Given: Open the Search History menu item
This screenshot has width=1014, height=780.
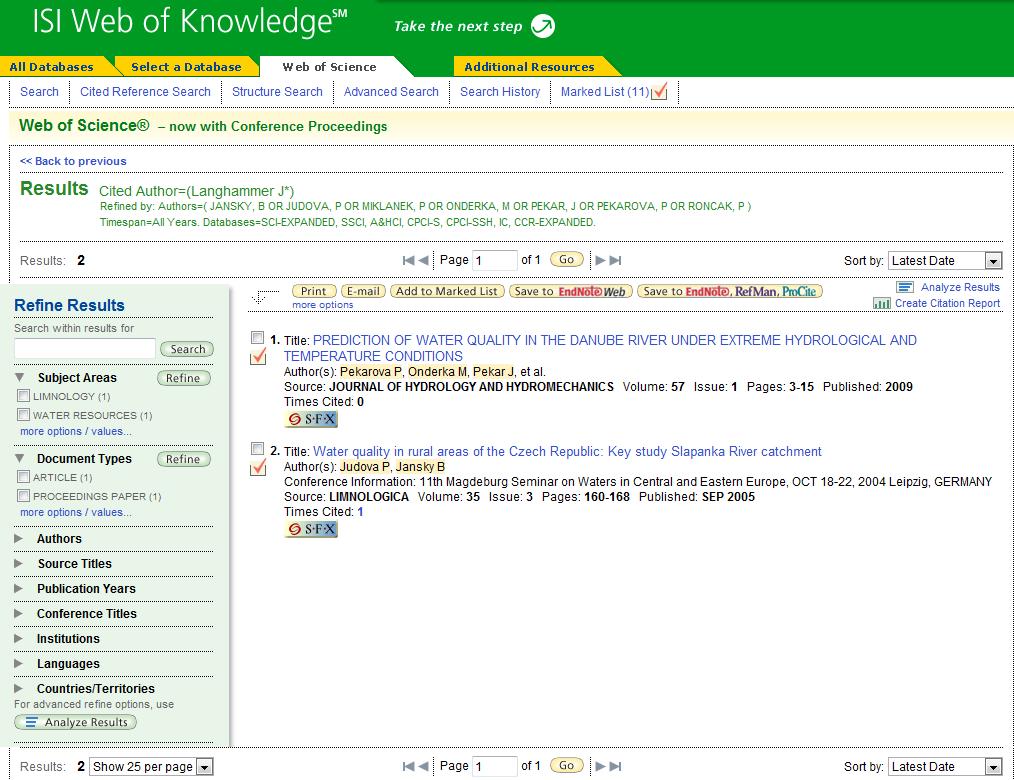Looking at the screenshot, I should point(500,92).
